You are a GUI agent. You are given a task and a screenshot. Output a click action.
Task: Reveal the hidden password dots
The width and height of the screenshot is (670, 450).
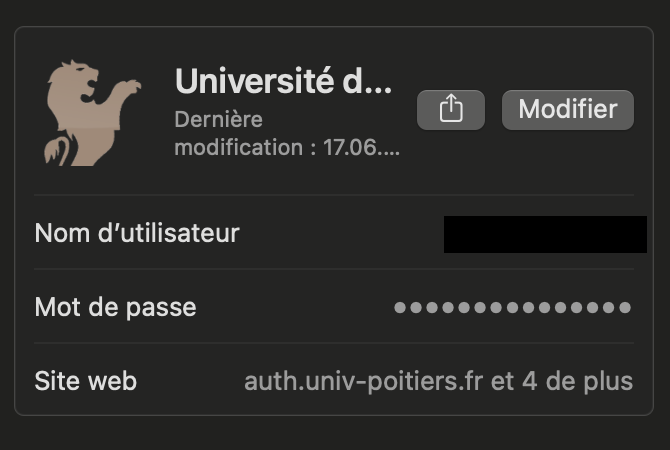coord(512,307)
